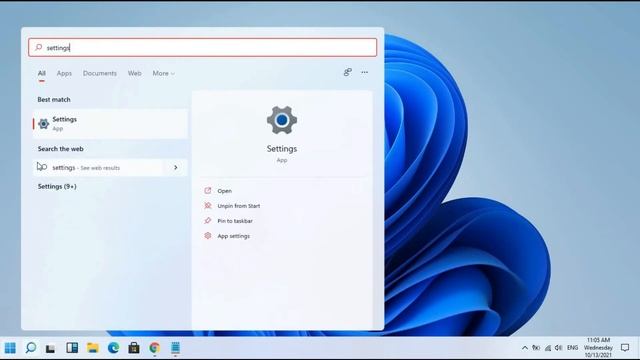Launch File Explorer from taskbar
Image resolution: width=640 pixels, height=360 pixels.
point(93,348)
